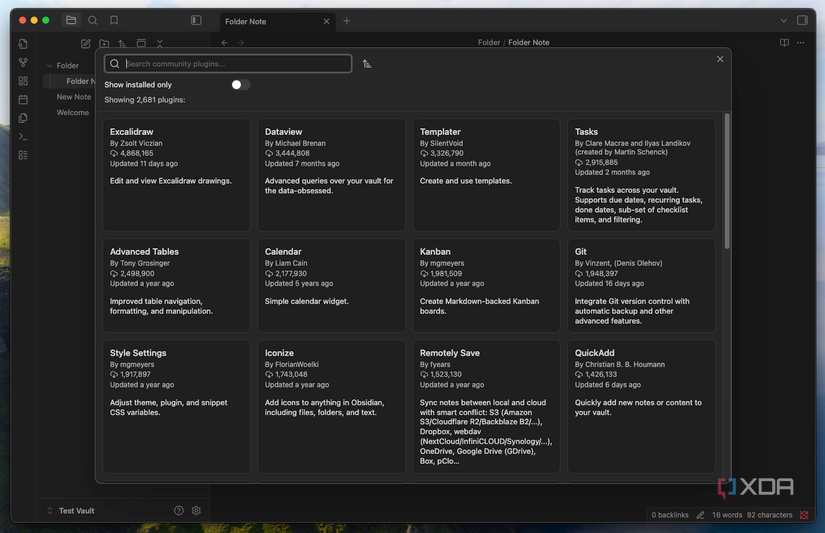Switch to reading view icon
Viewport: 825px width, 533px height.
pos(784,43)
